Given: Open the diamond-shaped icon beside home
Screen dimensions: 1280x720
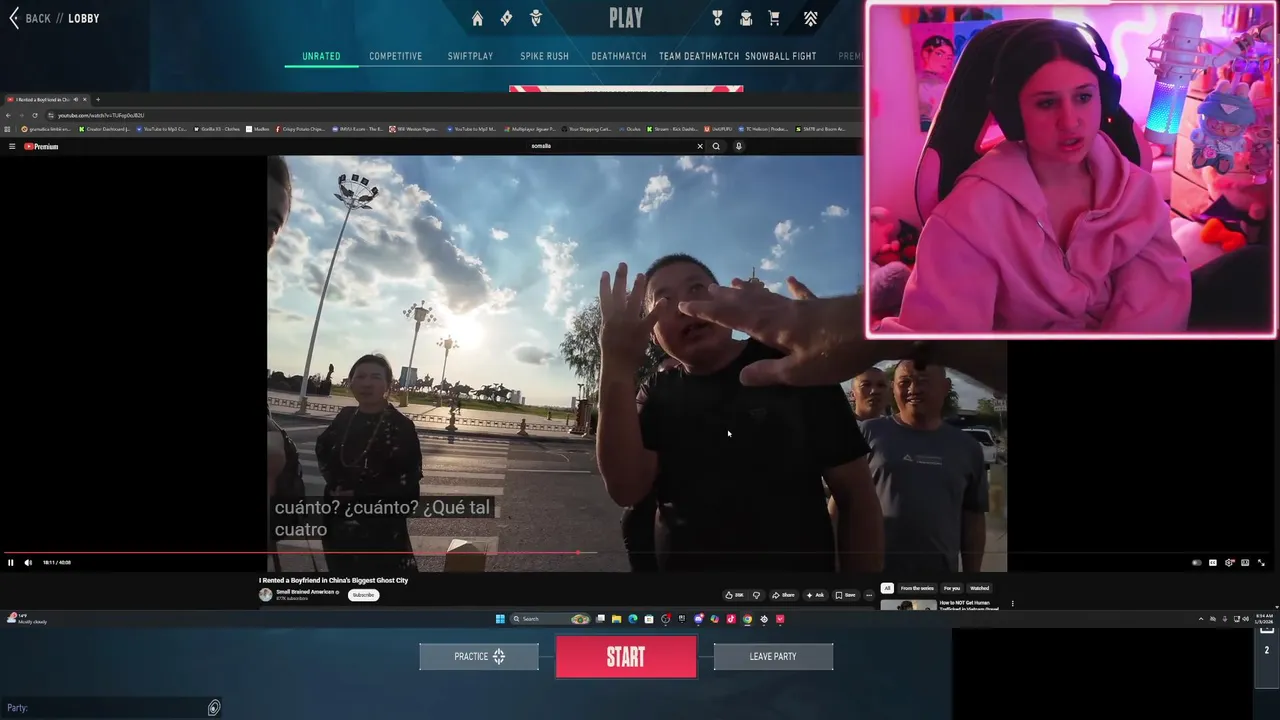Looking at the screenshot, I should tap(506, 18).
